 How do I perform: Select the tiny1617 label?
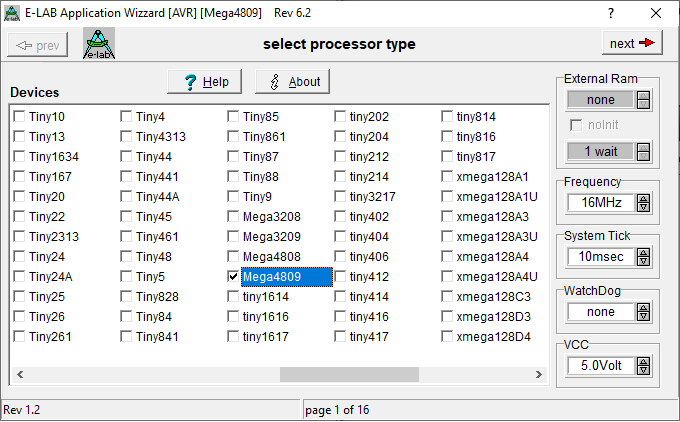point(265,337)
